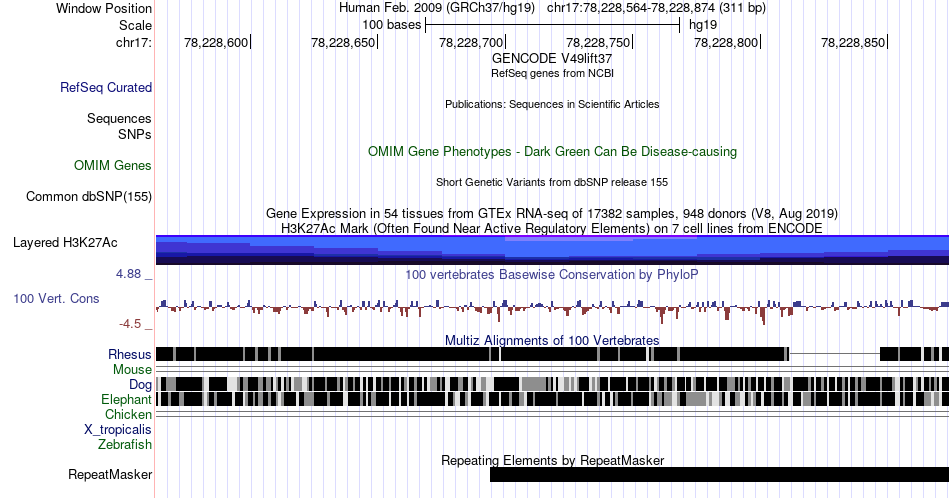950x498 pixels.
Task: Click the Publications: Sequences in Scientific Articles title
Action: click(552, 104)
